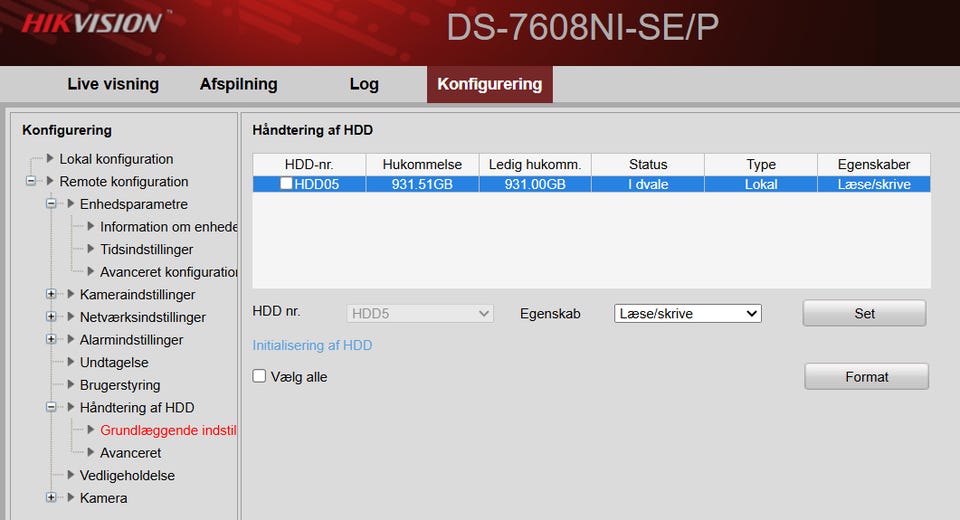Open the Live visning tab
This screenshot has height=520, width=960.
coord(113,84)
